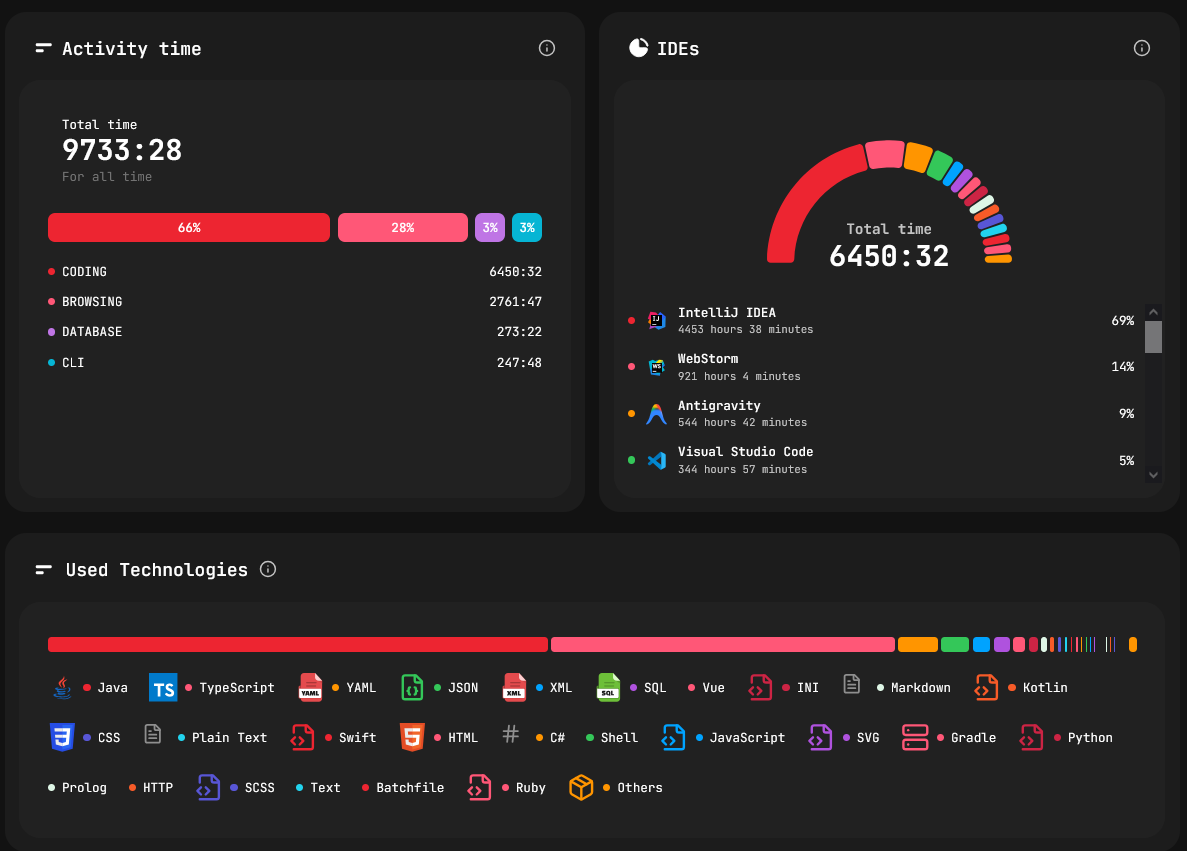Select the TypeScript icon

163,687
